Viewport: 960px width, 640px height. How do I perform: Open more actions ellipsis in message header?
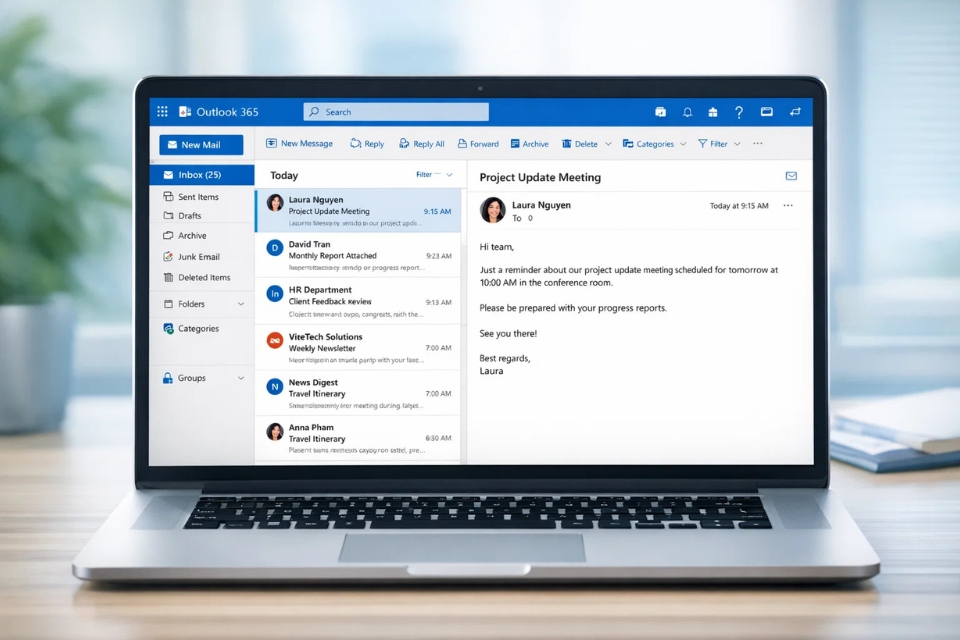click(x=788, y=206)
